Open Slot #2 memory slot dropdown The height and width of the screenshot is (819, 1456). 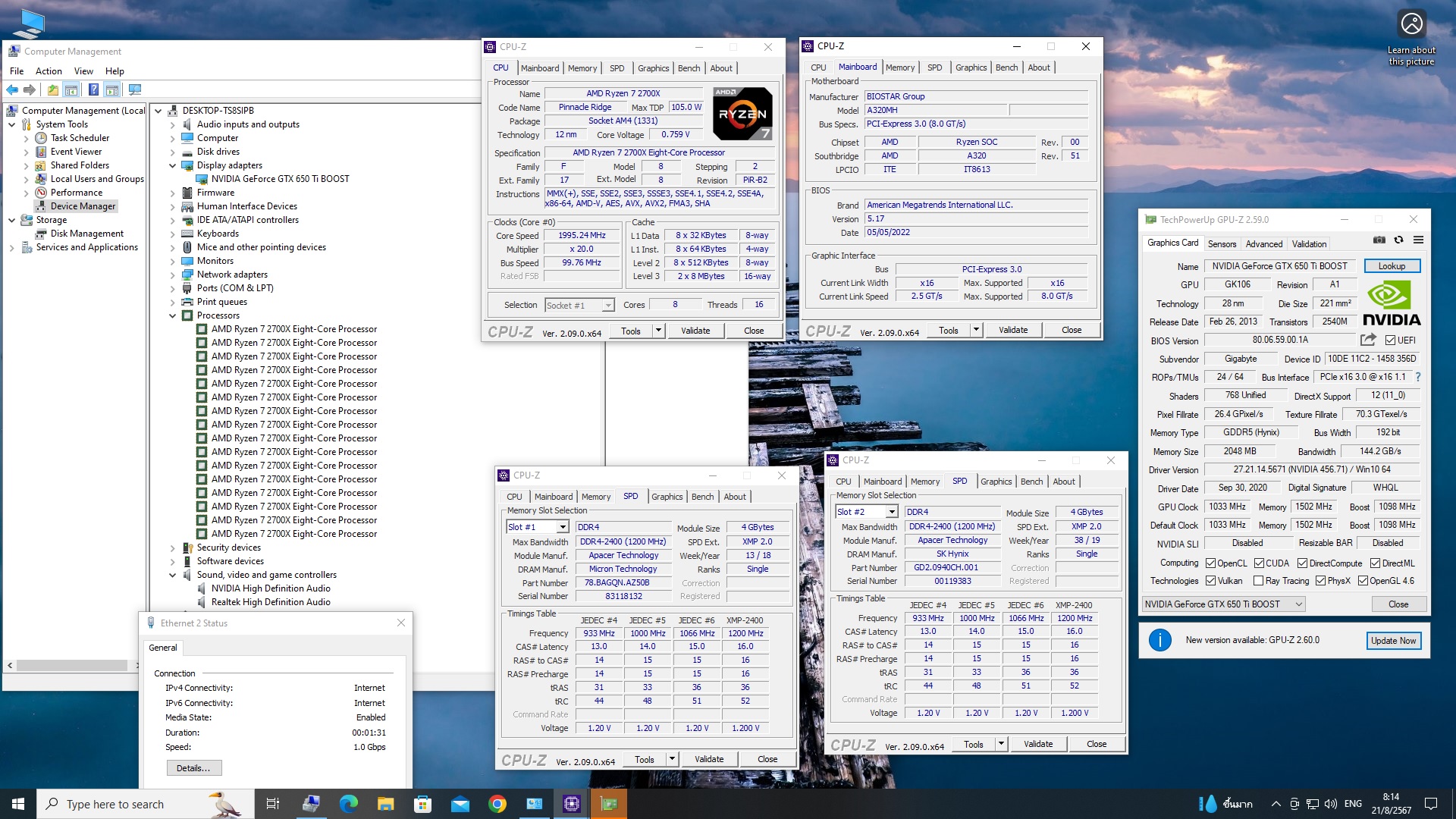pyautogui.click(x=867, y=512)
